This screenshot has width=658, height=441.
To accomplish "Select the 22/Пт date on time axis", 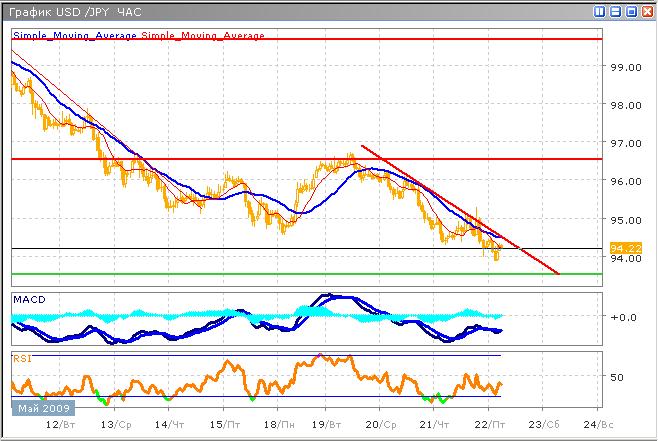I will click(490, 425).
